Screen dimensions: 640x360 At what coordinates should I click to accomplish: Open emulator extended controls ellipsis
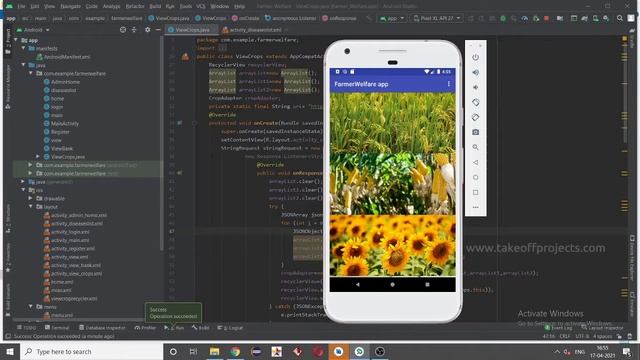click(x=476, y=207)
